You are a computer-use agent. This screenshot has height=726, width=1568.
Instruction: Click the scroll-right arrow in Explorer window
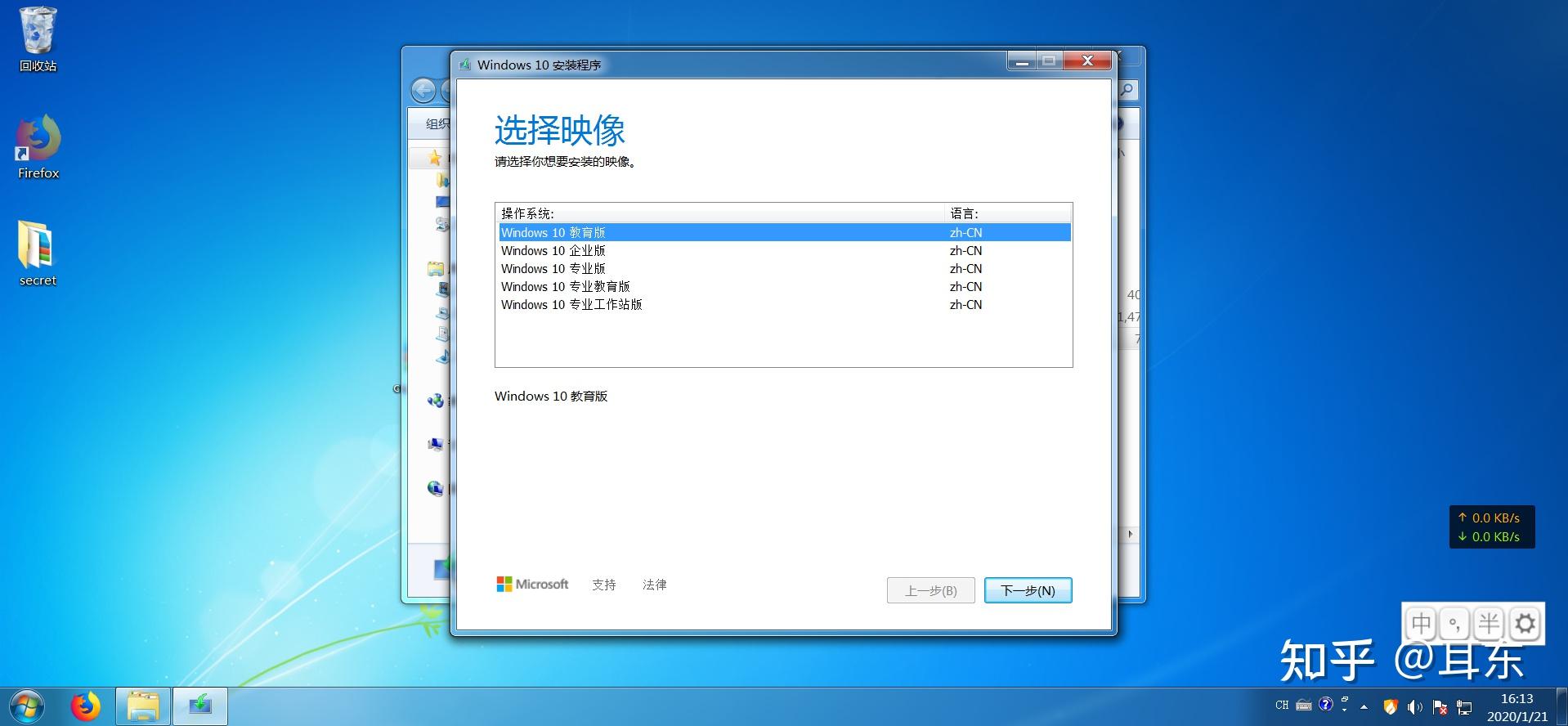[1130, 534]
